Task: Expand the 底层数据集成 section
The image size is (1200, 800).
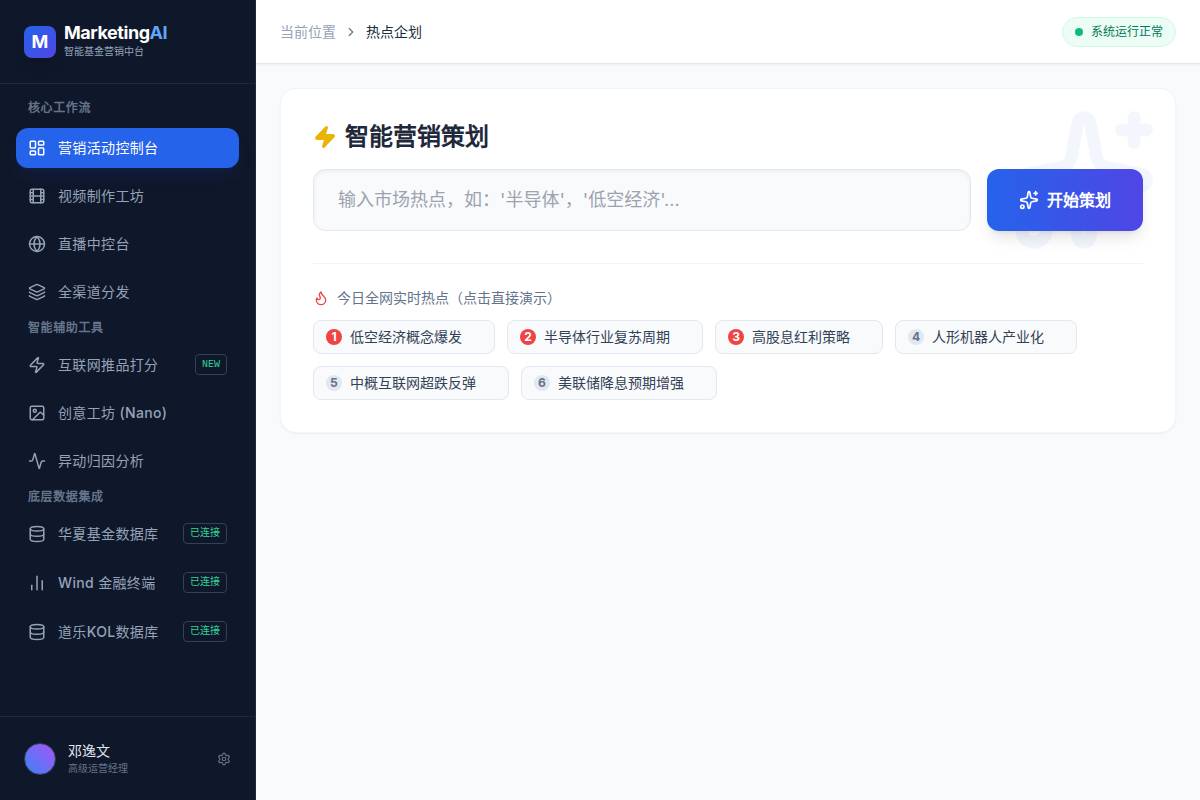Action: pyautogui.click(x=65, y=496)
